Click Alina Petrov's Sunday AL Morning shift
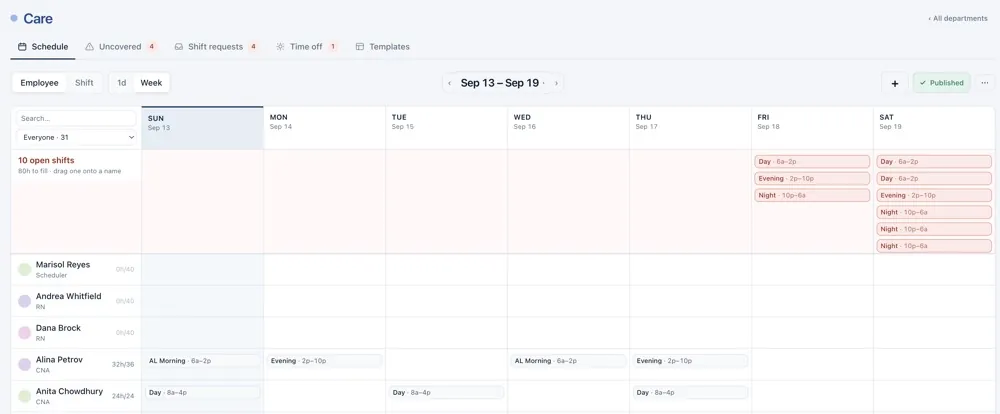Viewport: 1000px width, 414px height. pos(203,361)
